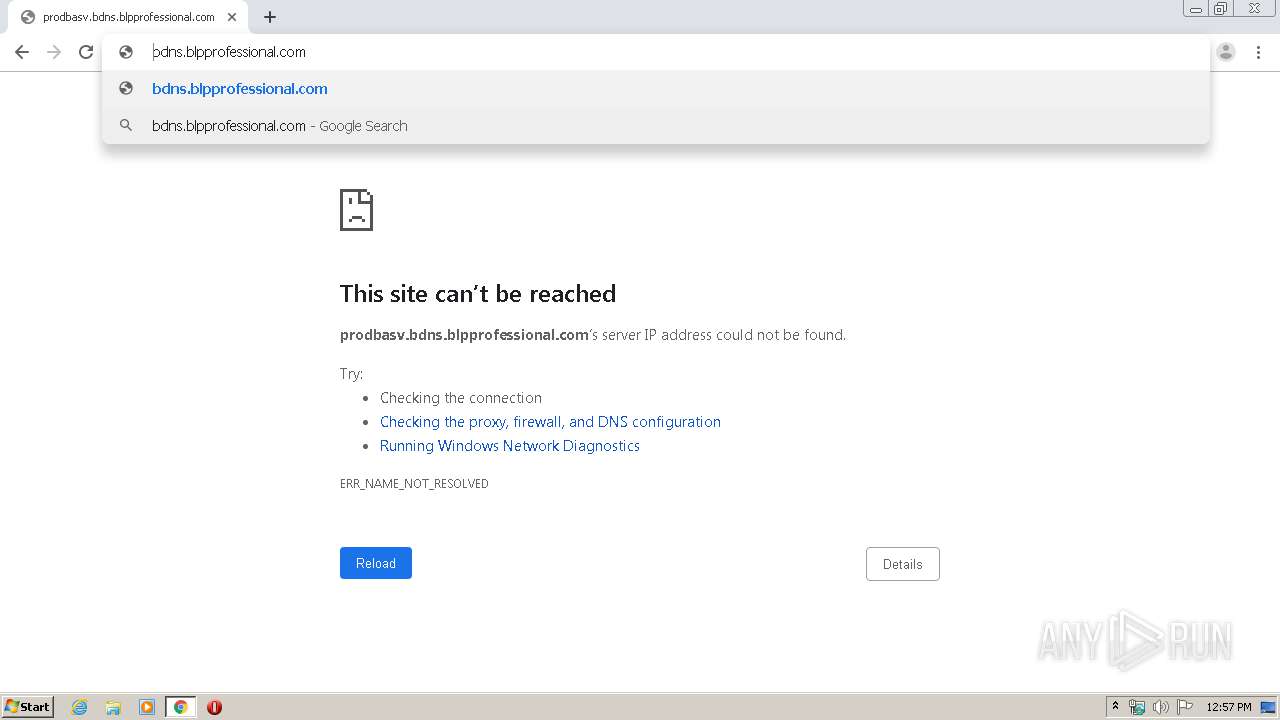
Task: Open Windows Media Player from taskbar
Action: point(147,707)
